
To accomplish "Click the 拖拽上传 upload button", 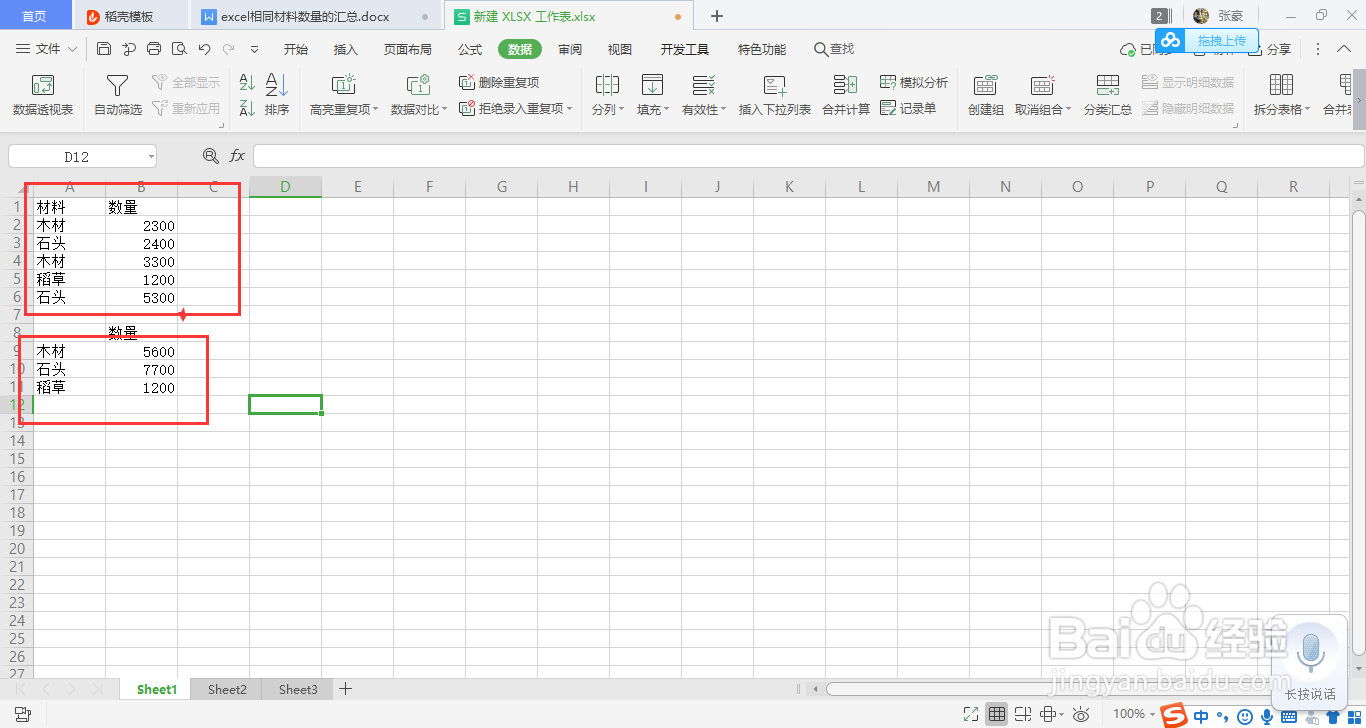I will [1207, 40].
